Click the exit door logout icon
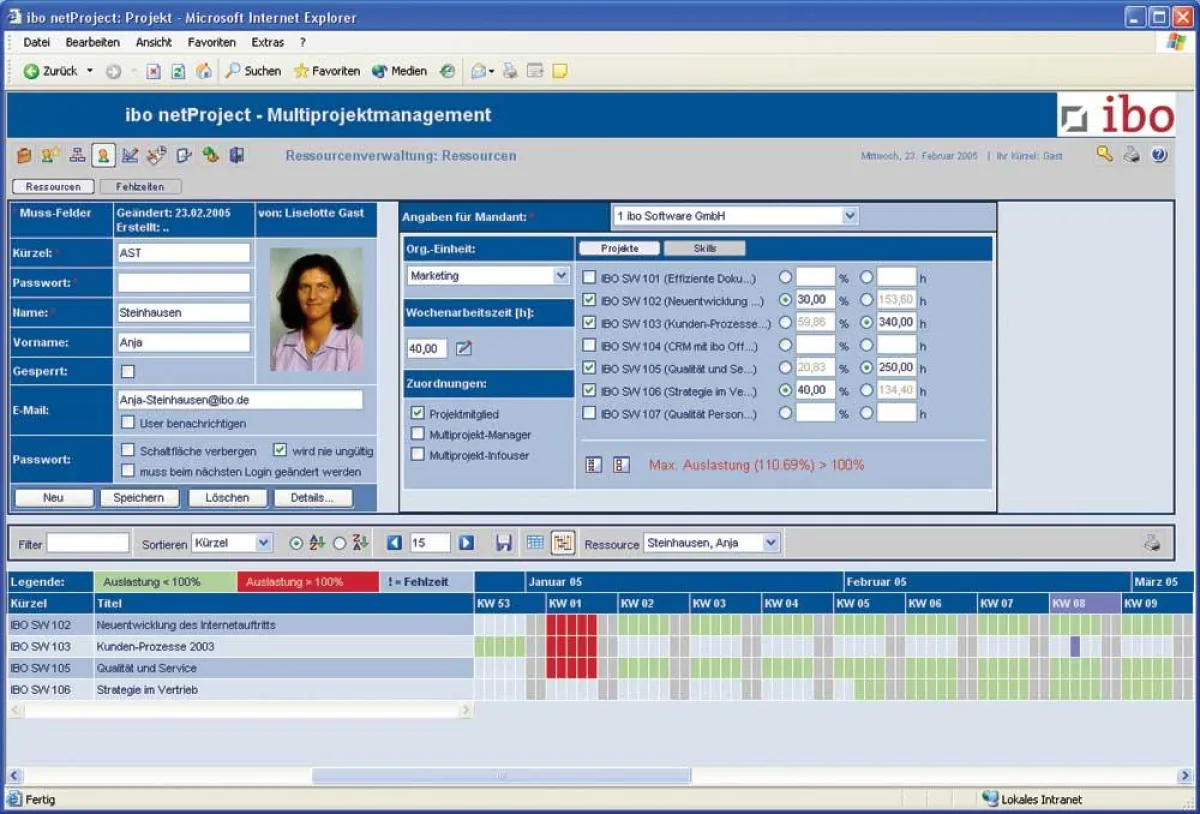 pyautogui.click(x=237, y=156)
